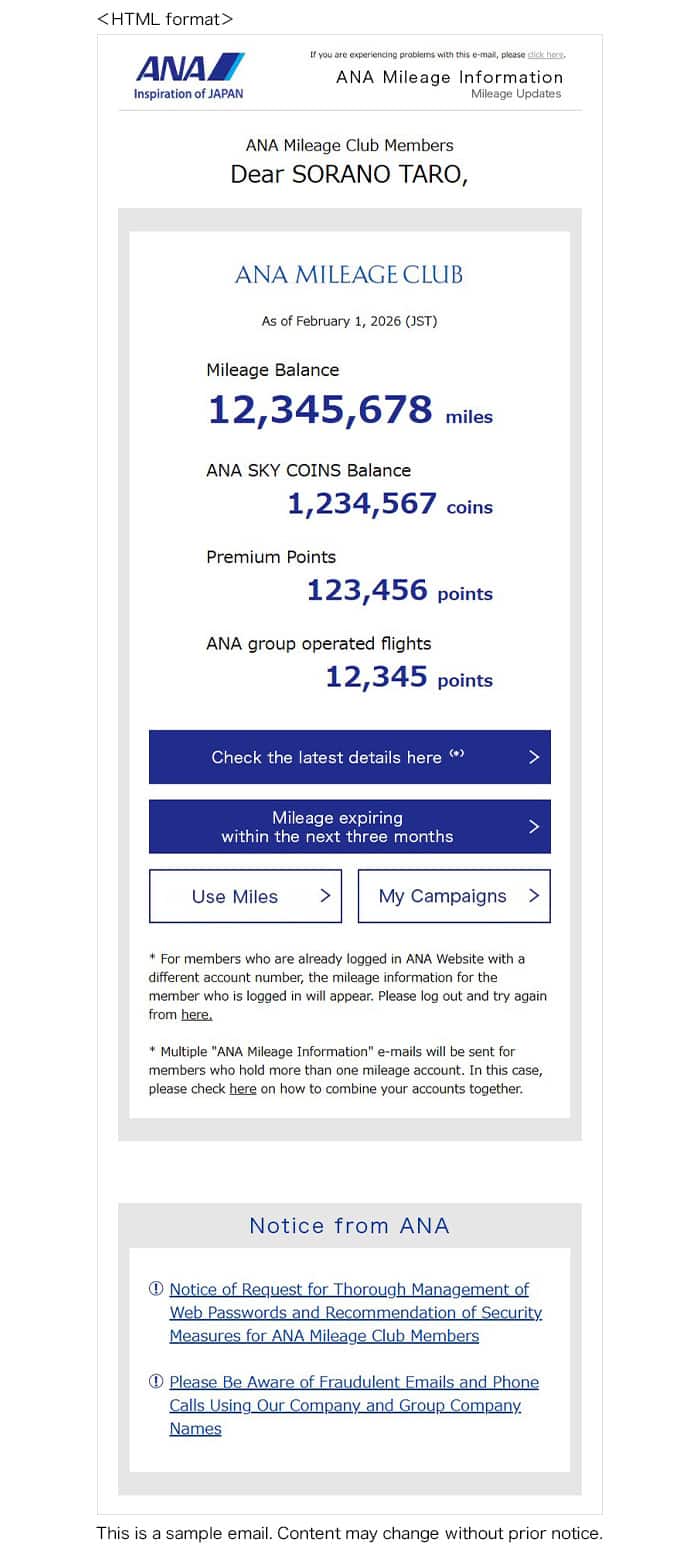The width and height of the screenshot is (700, 1564).
Task: Click the 12,345,678 miles balance figure
Action: point(320,410)
